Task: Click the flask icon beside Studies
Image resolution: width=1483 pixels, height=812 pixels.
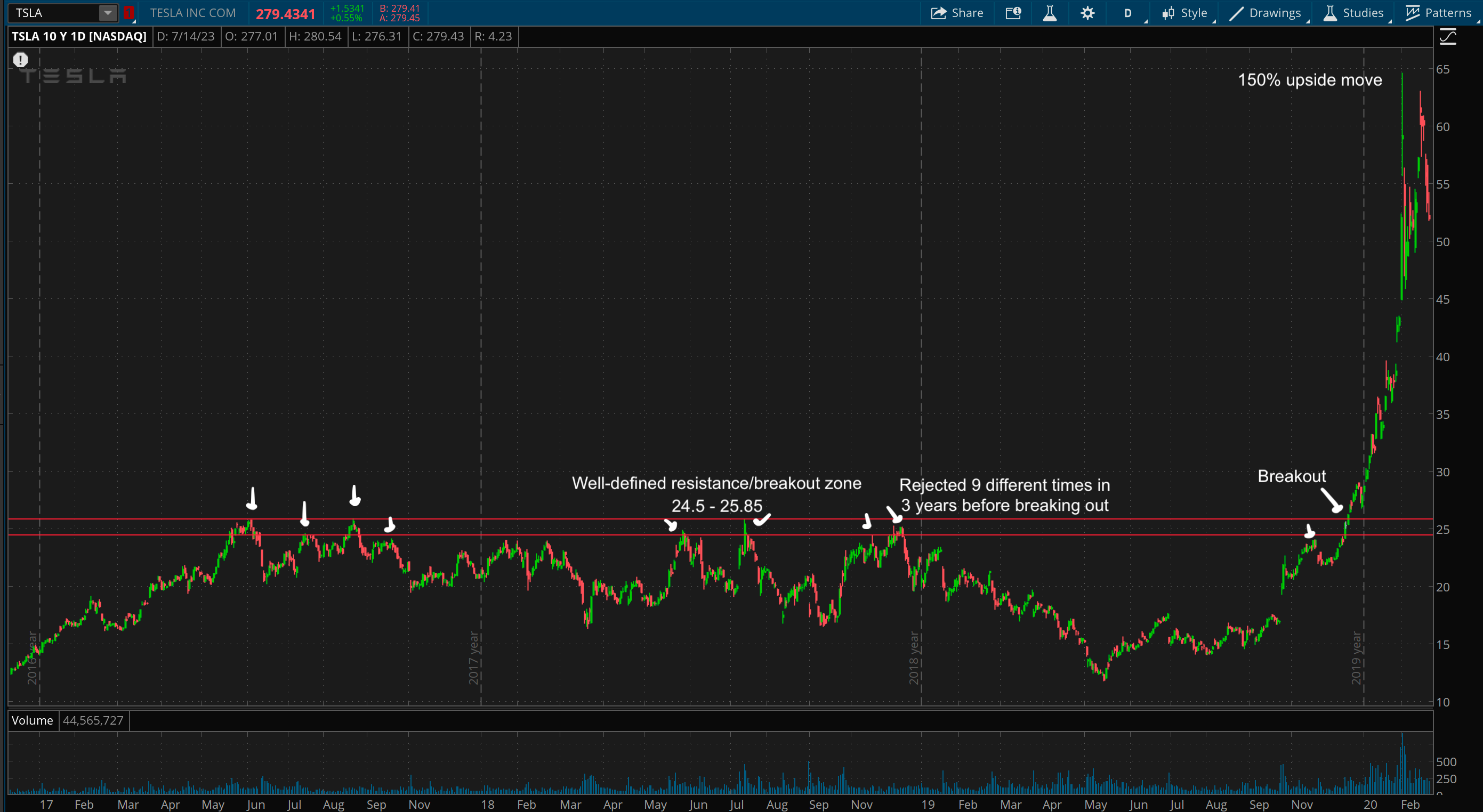Action: [x=1329, y=13]
